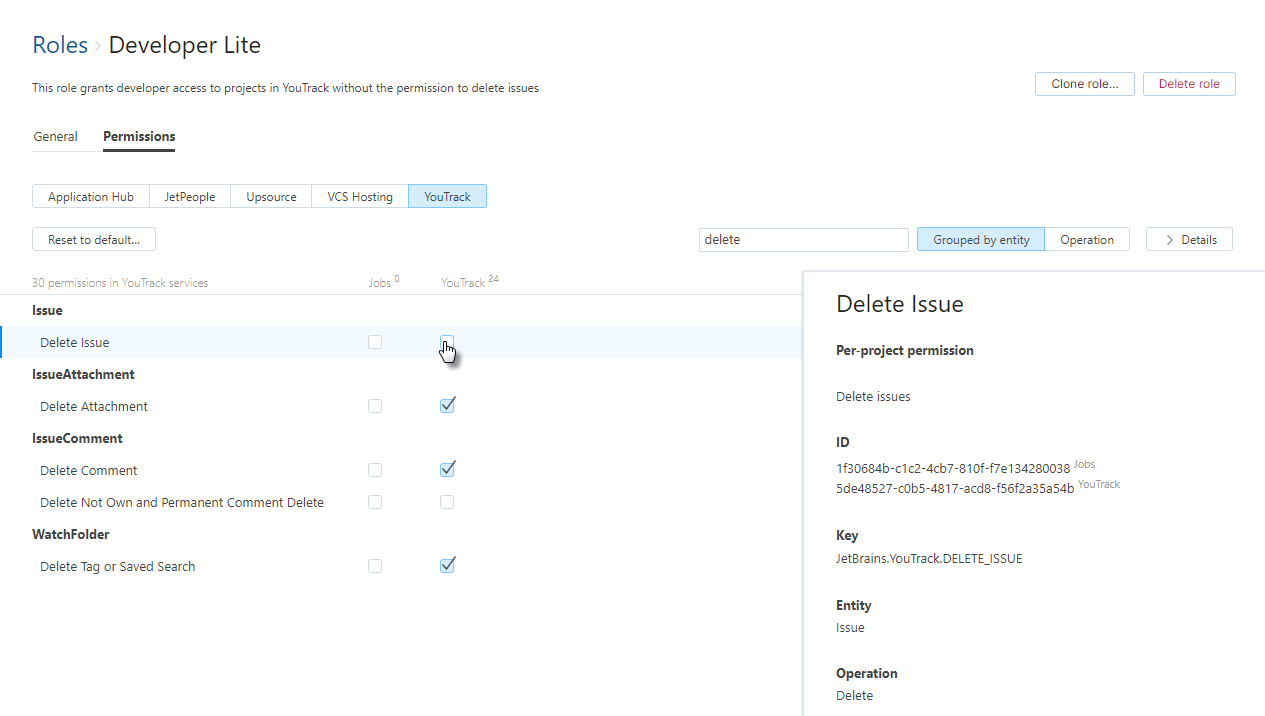Switch grouping to Operation
Viewport: 1265px width, 716px height.
coord(1087,239)
